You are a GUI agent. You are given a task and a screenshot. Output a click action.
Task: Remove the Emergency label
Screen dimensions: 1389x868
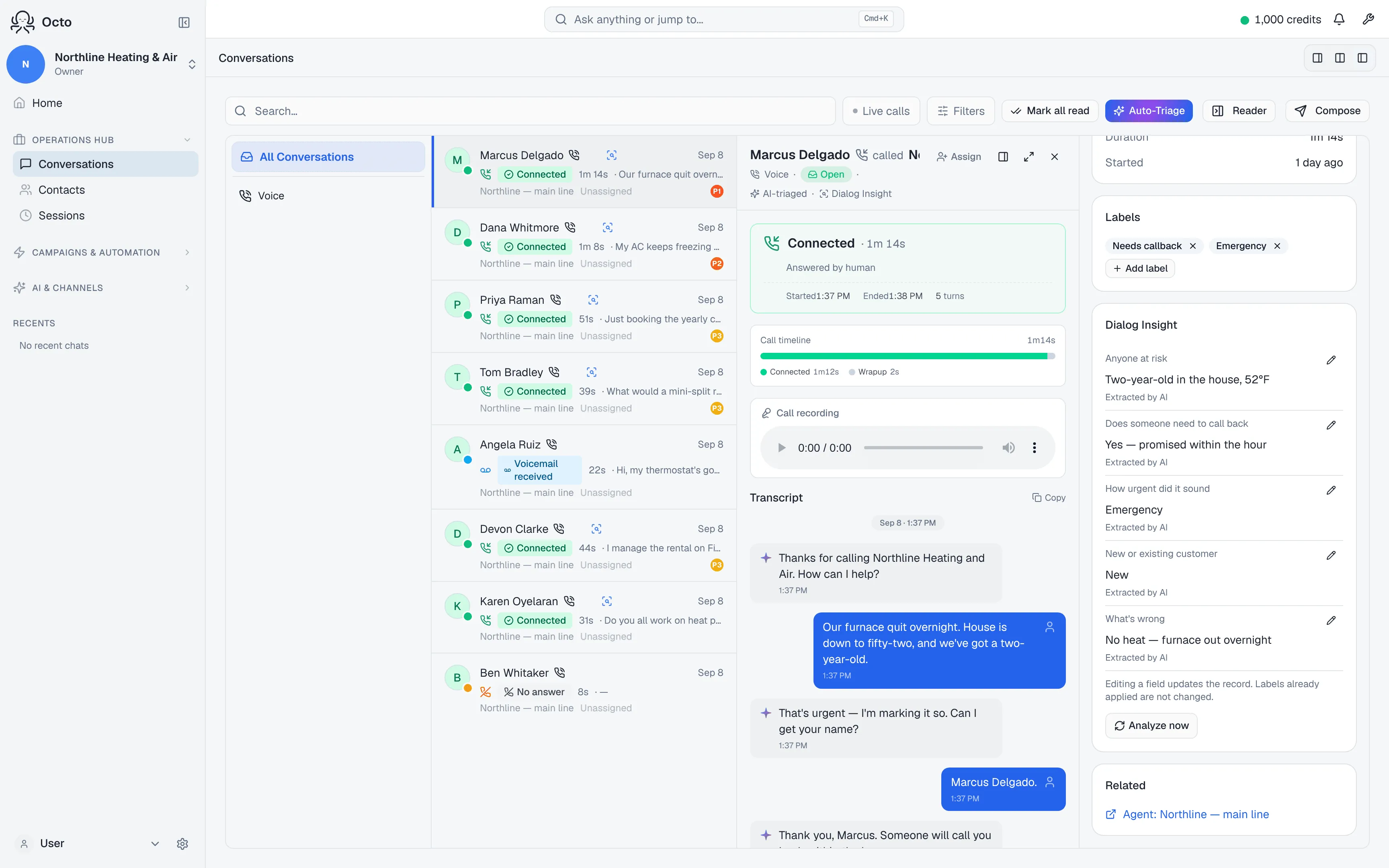coord(1277,246)
